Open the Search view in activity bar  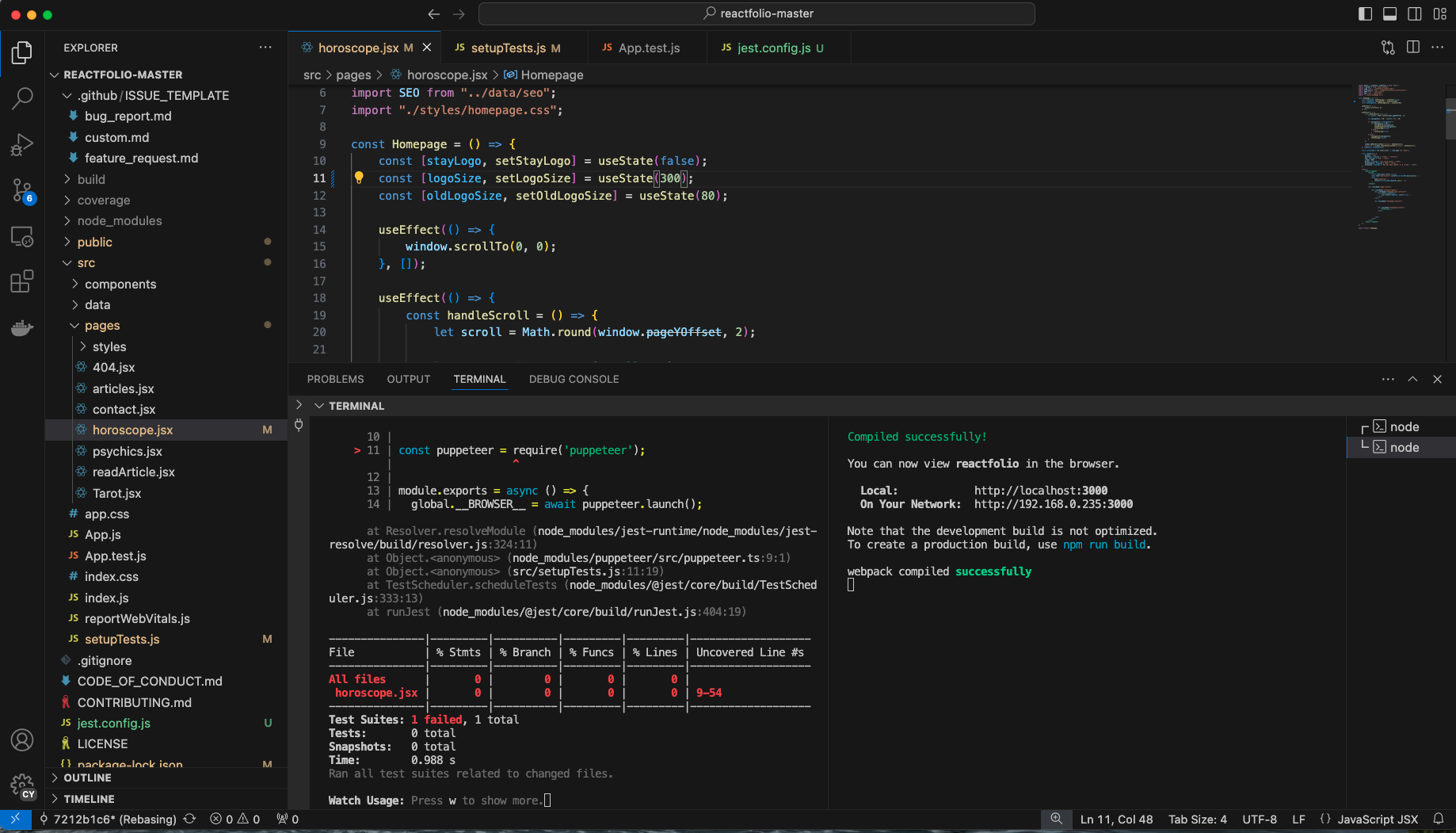click(22, 98)
